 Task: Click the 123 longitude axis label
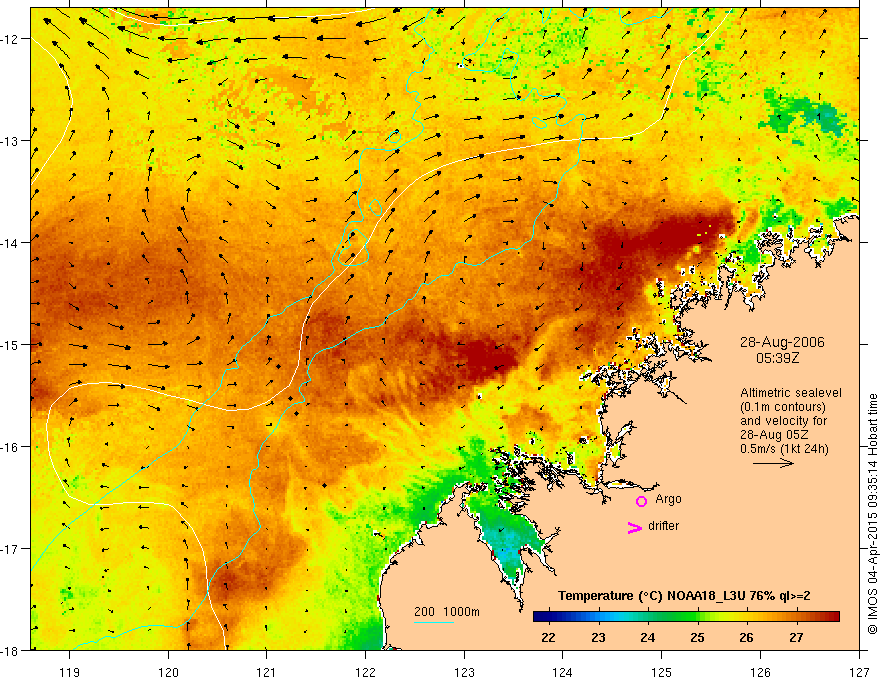(x=464, y=672)
